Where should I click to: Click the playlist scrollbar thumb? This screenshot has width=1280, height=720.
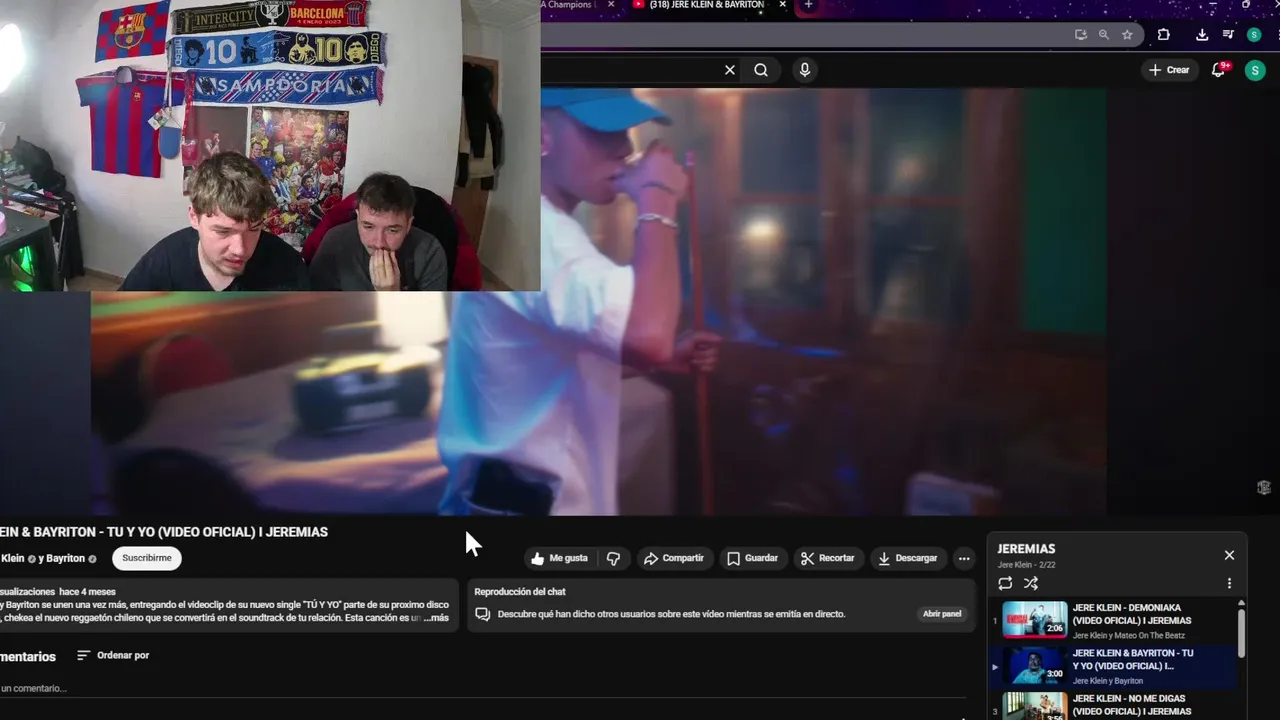(1241, 633)
